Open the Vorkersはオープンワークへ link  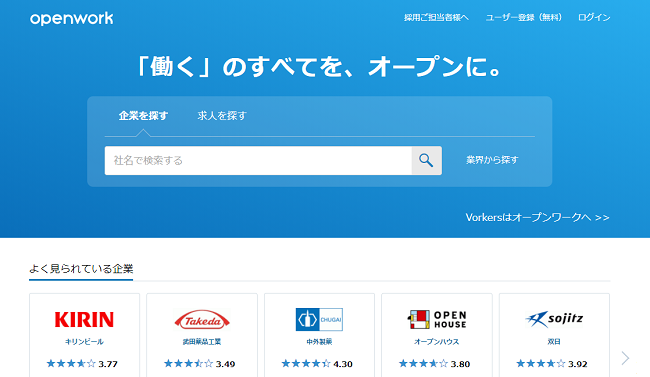[537, 217]
